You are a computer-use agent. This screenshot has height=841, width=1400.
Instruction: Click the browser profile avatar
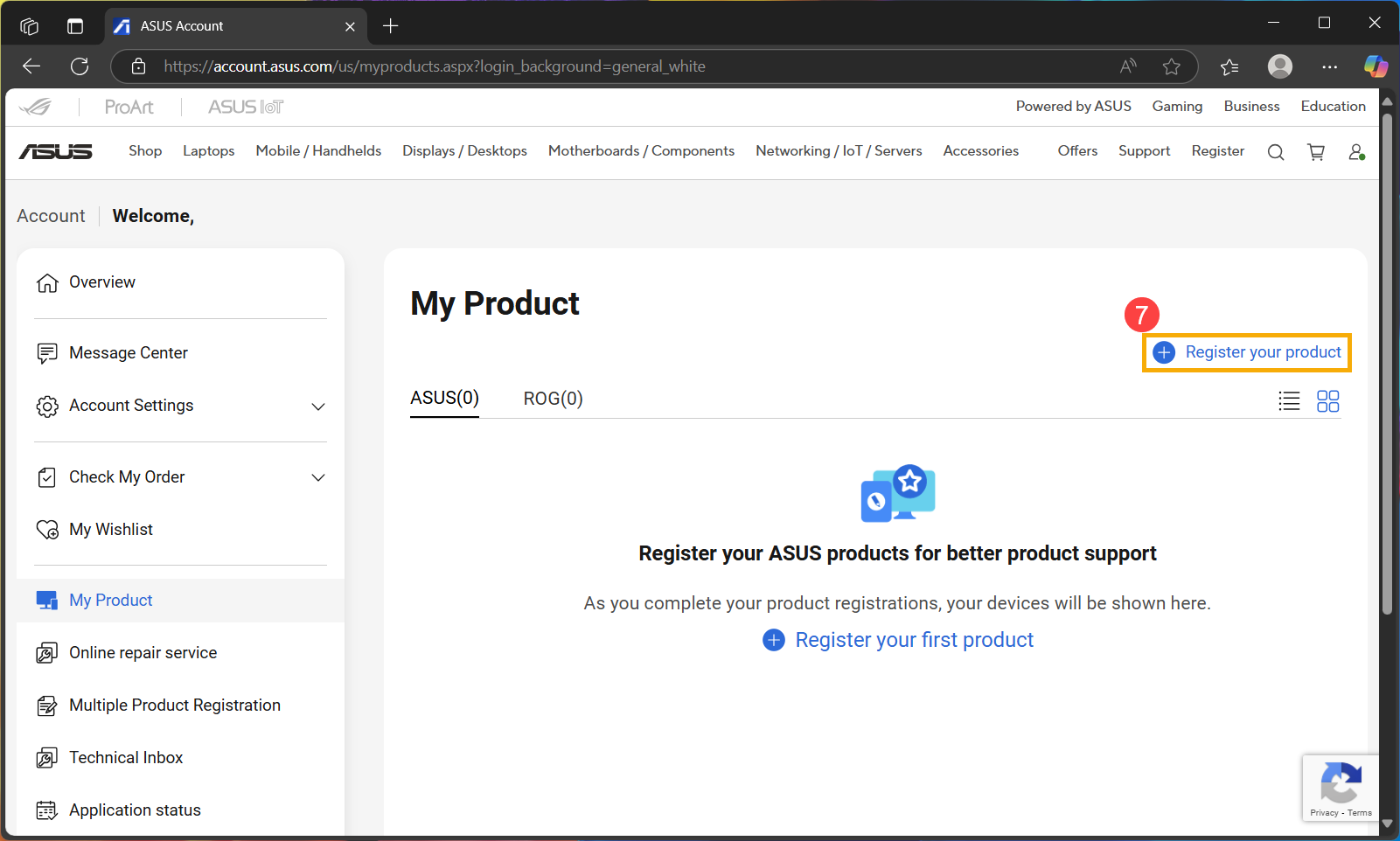1280,66
